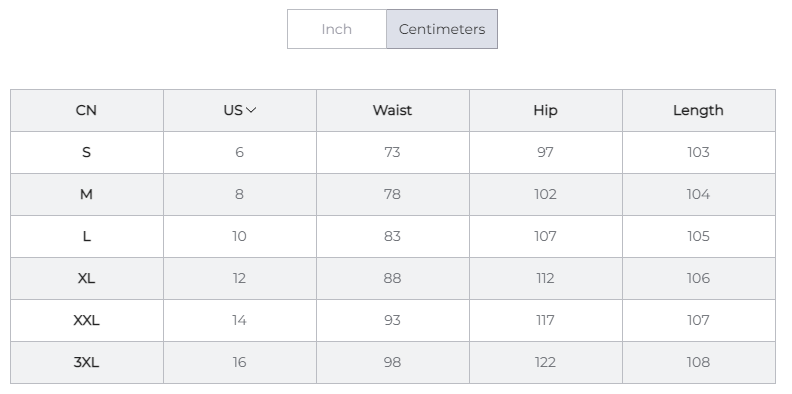Click the CN column header
This screenshot has width=792, height=394.
coord(86,110)
